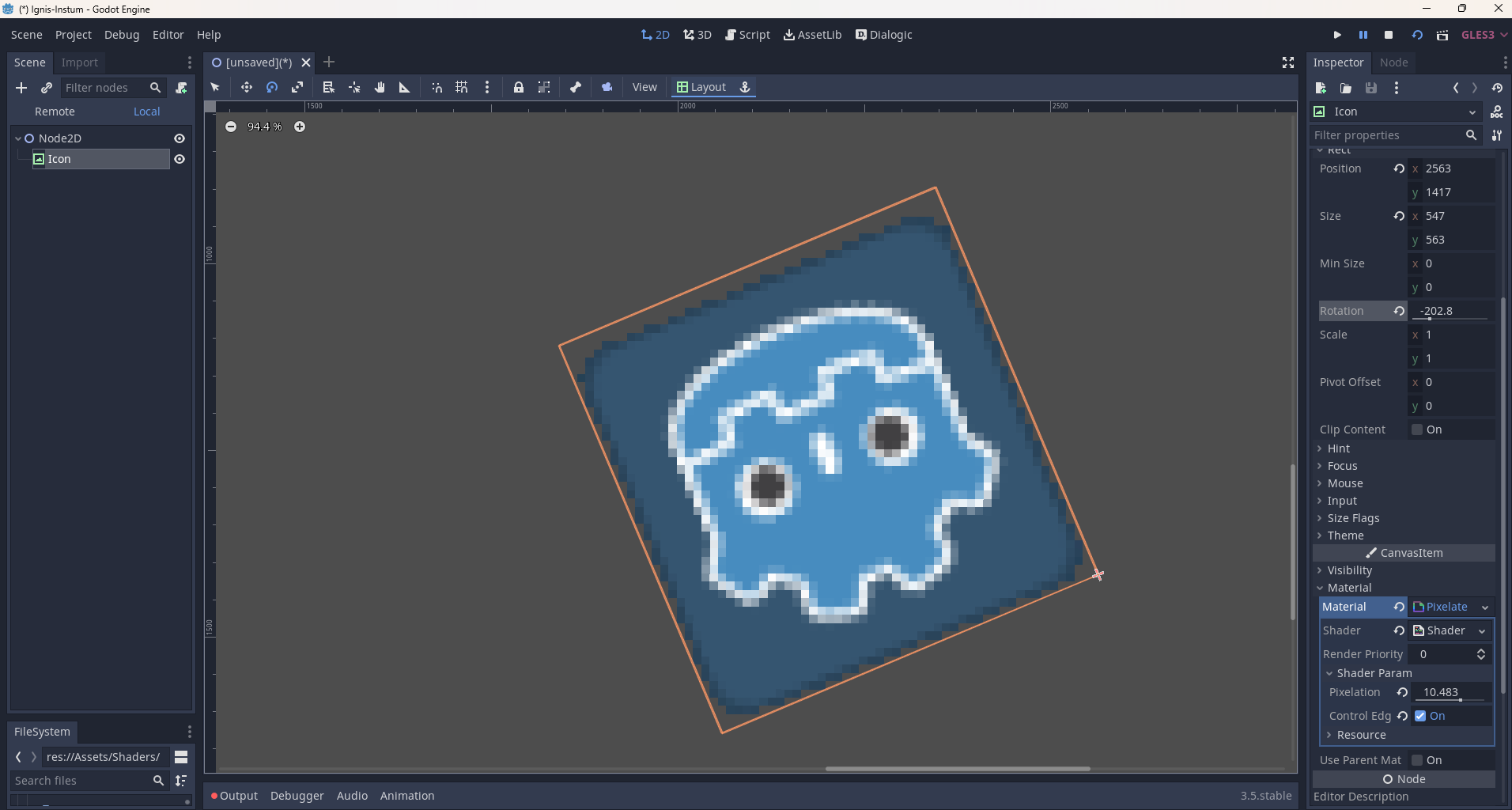Toggle visibility of Node2D
1512x810 pixels.
click(x=180, y=138)
